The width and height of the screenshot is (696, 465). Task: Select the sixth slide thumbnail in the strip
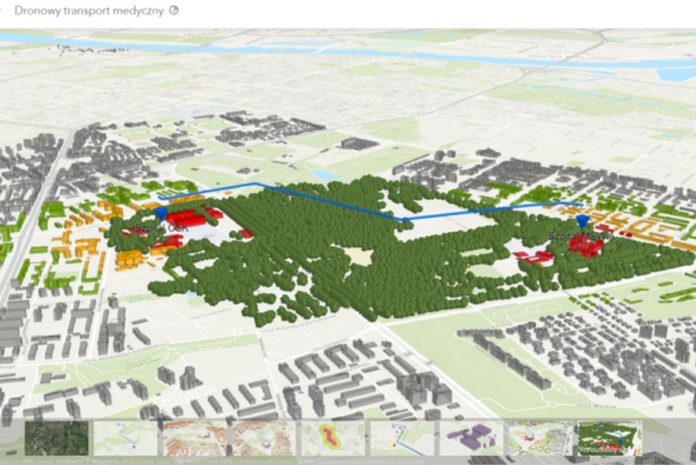(x=401, y=438)
